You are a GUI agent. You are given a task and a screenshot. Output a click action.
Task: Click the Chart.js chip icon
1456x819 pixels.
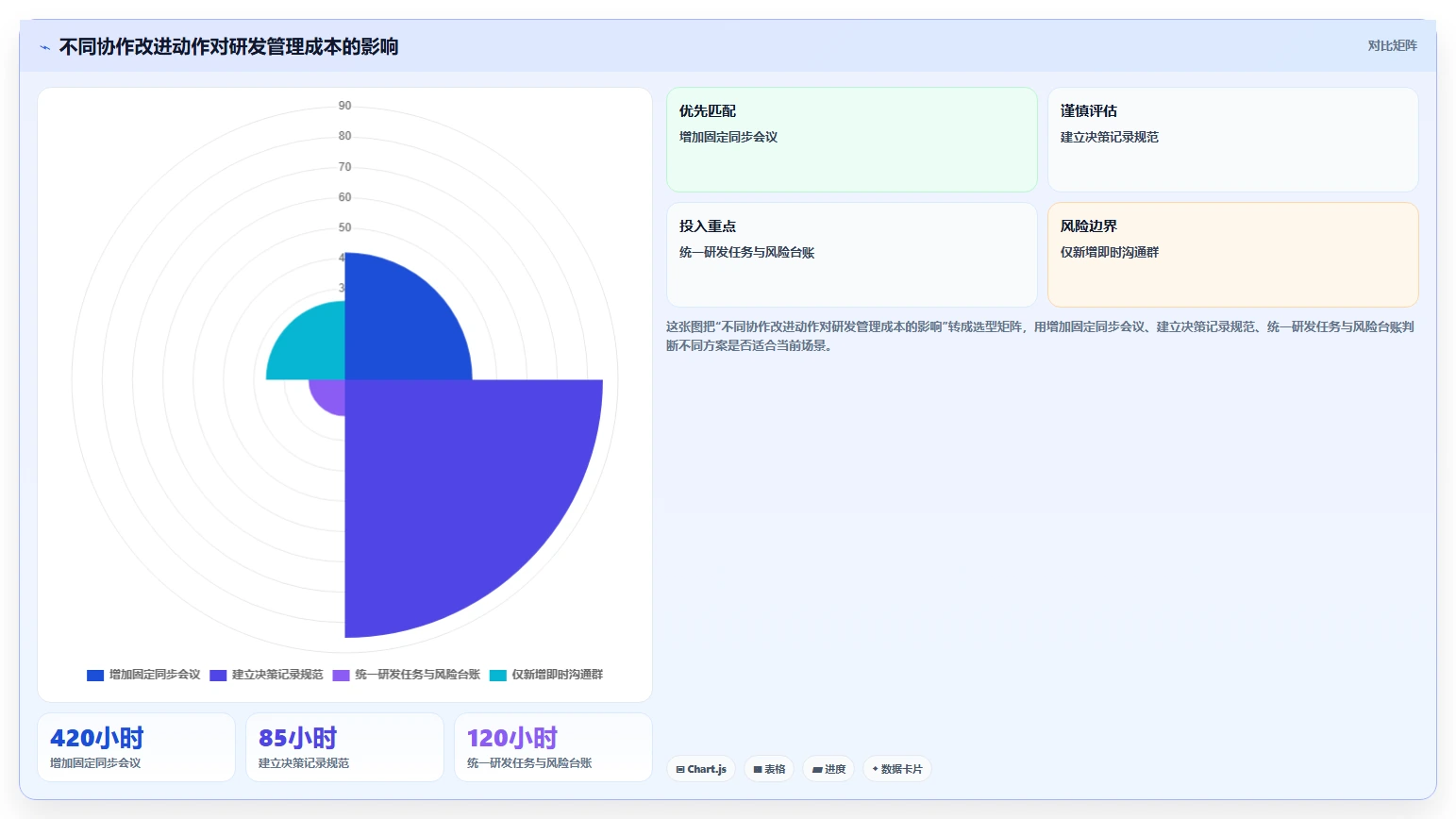680,770
